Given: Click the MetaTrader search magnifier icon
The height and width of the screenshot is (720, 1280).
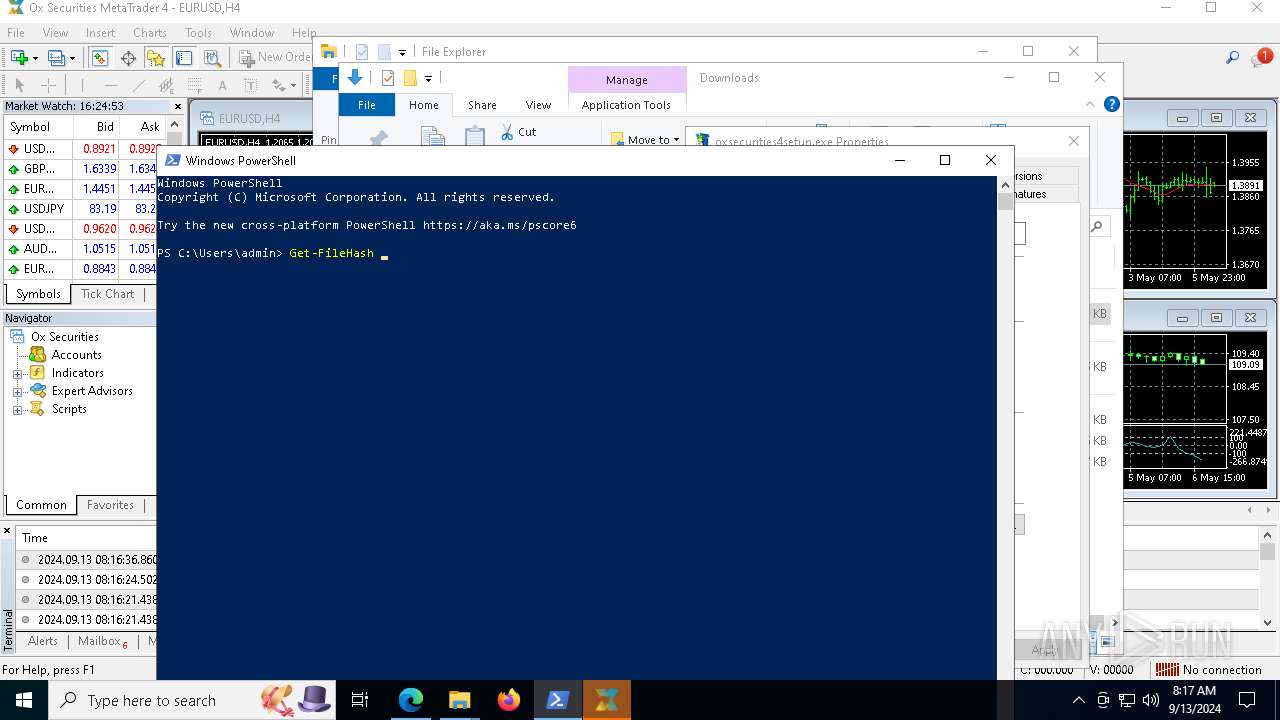Looking at the screenshot, I should (x=1233, y=58).
